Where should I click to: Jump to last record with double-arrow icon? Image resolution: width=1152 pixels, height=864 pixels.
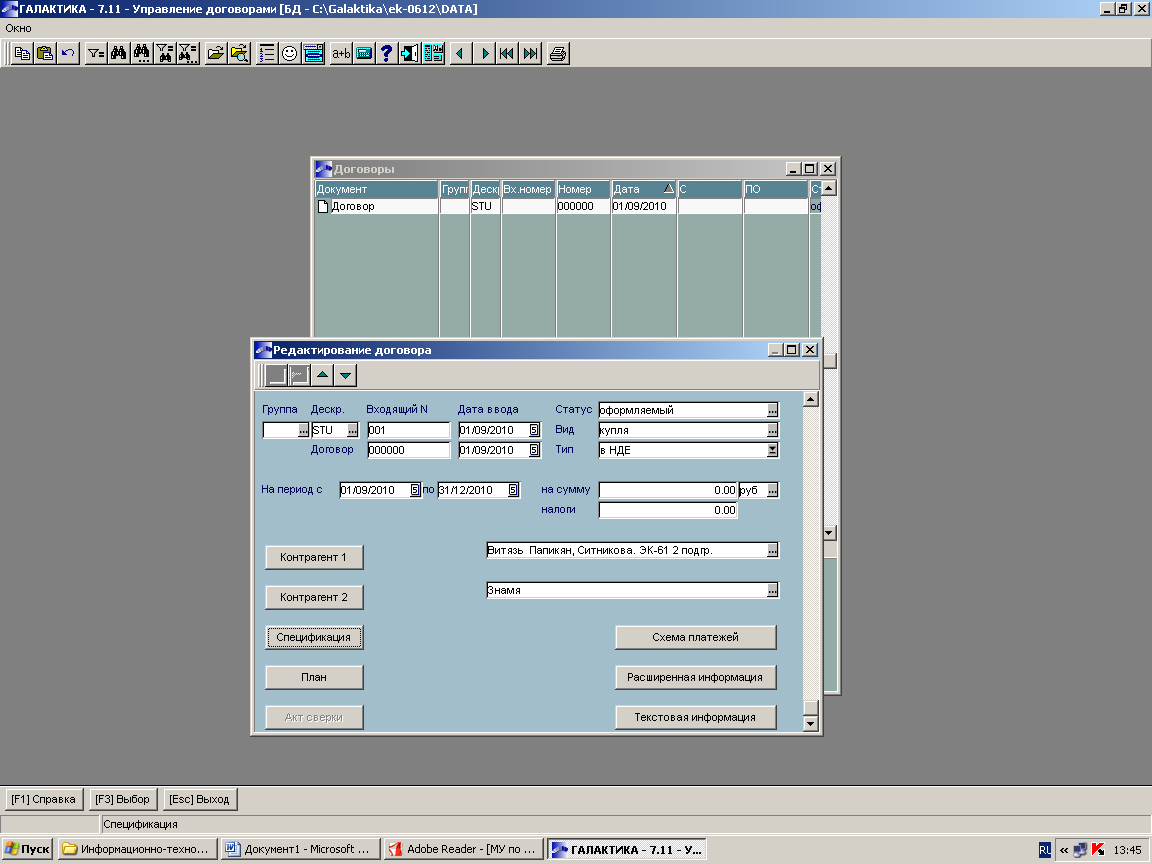click(x=531, y=54)
